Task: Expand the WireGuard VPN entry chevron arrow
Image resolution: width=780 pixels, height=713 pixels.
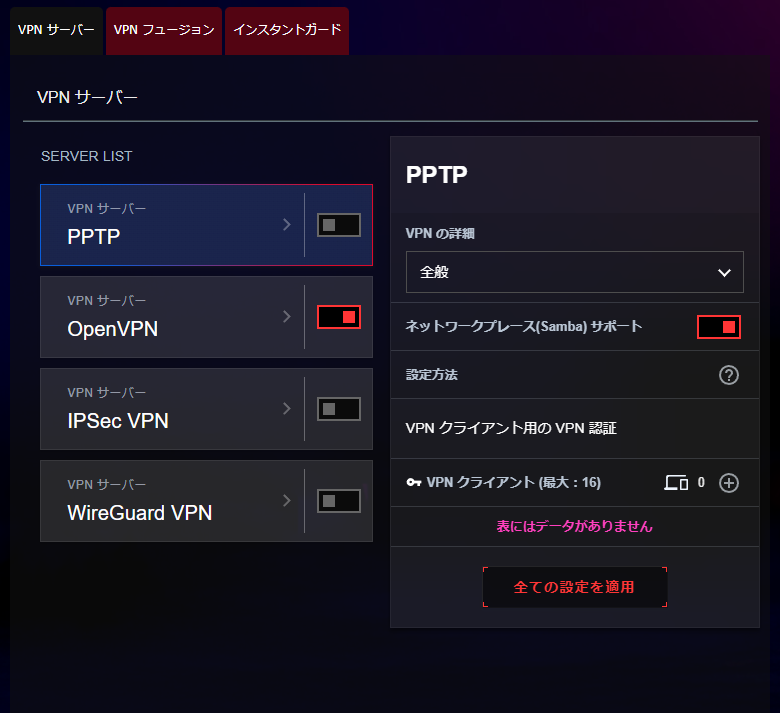Action: [x=287, y=501]
